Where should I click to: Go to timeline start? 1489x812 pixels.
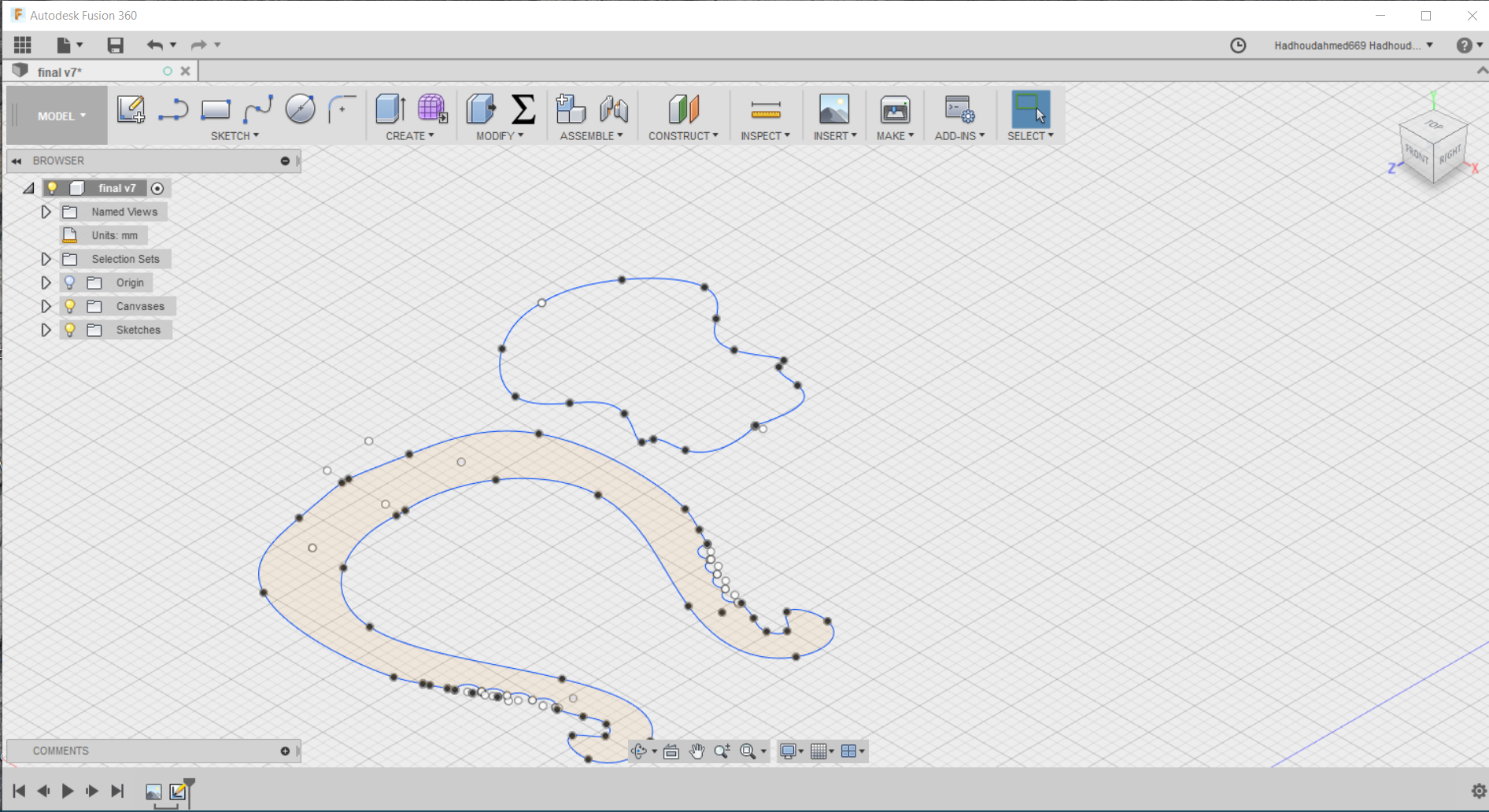point(19,791)
